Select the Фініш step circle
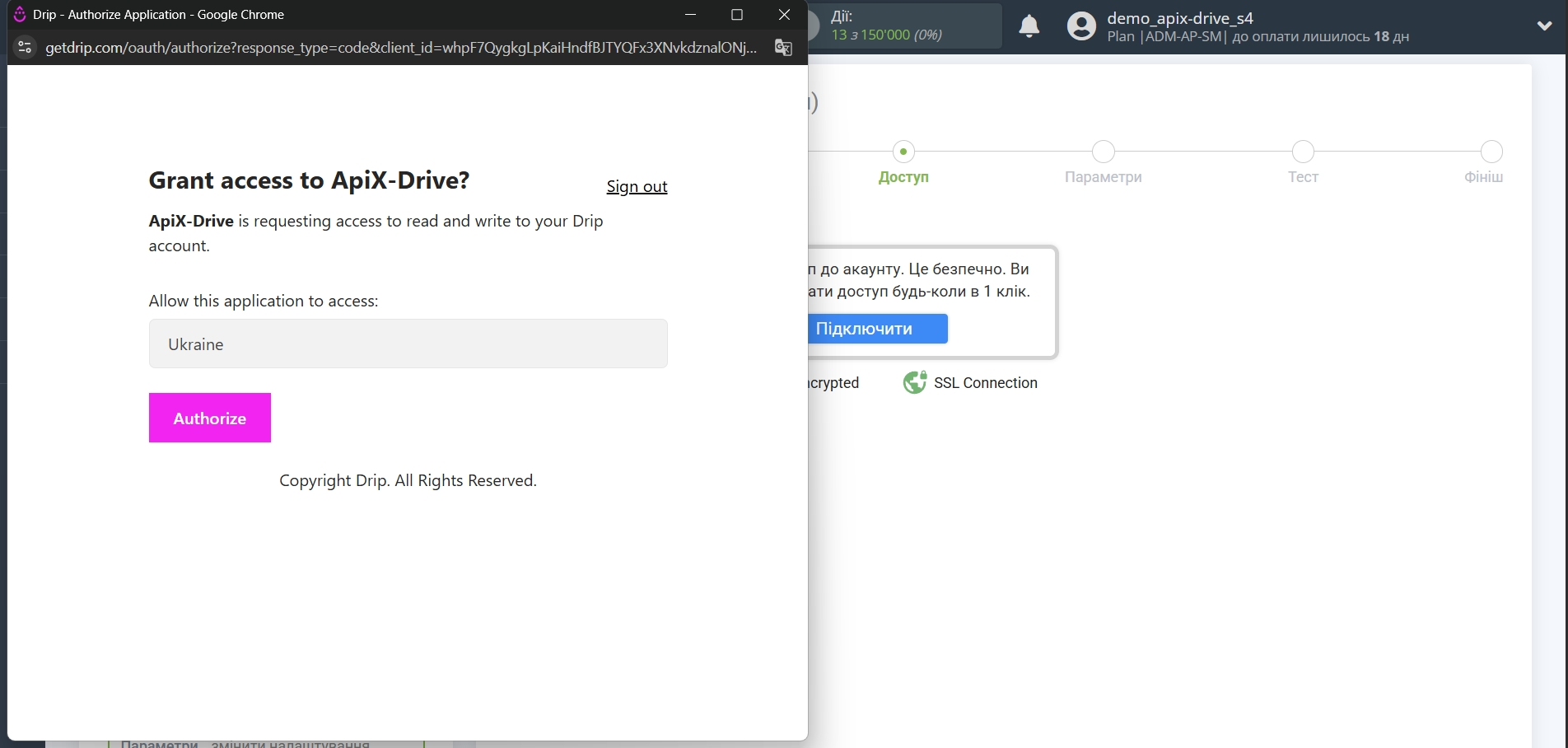This screenshot has width=1568, height=748. pyautogui.click(x=1491, y=152)
